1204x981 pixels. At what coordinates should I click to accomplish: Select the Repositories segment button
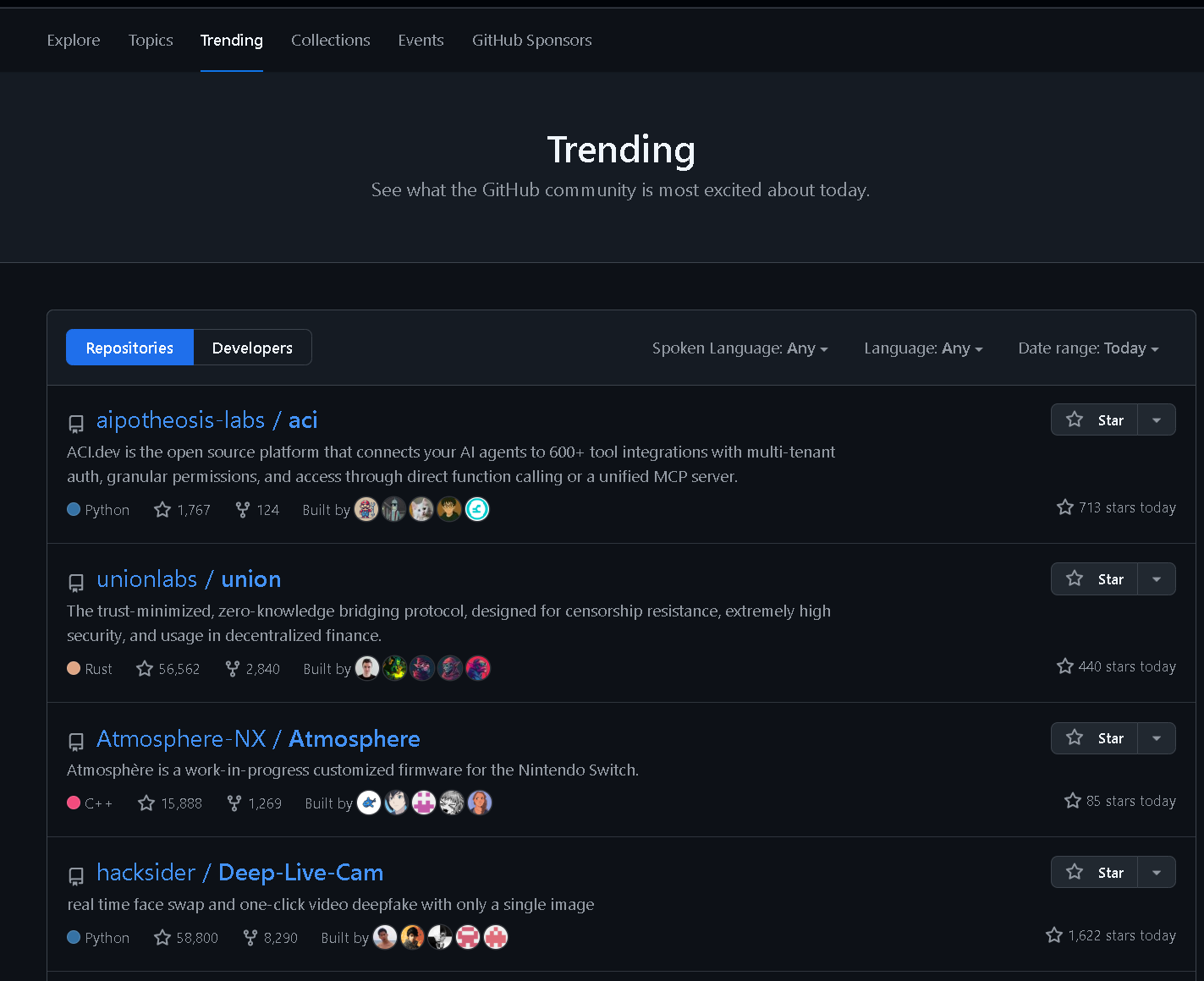pos(129,348)
